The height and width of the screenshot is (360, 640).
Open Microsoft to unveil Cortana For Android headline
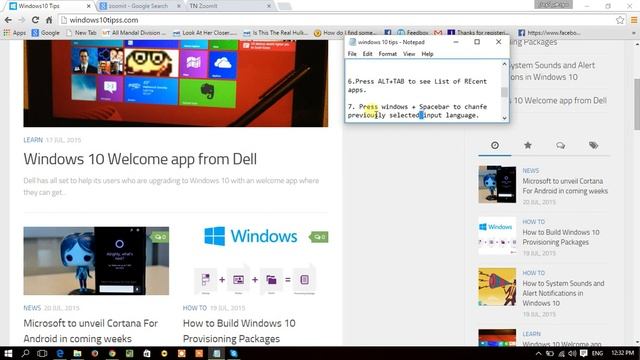[x=91, y=331]
